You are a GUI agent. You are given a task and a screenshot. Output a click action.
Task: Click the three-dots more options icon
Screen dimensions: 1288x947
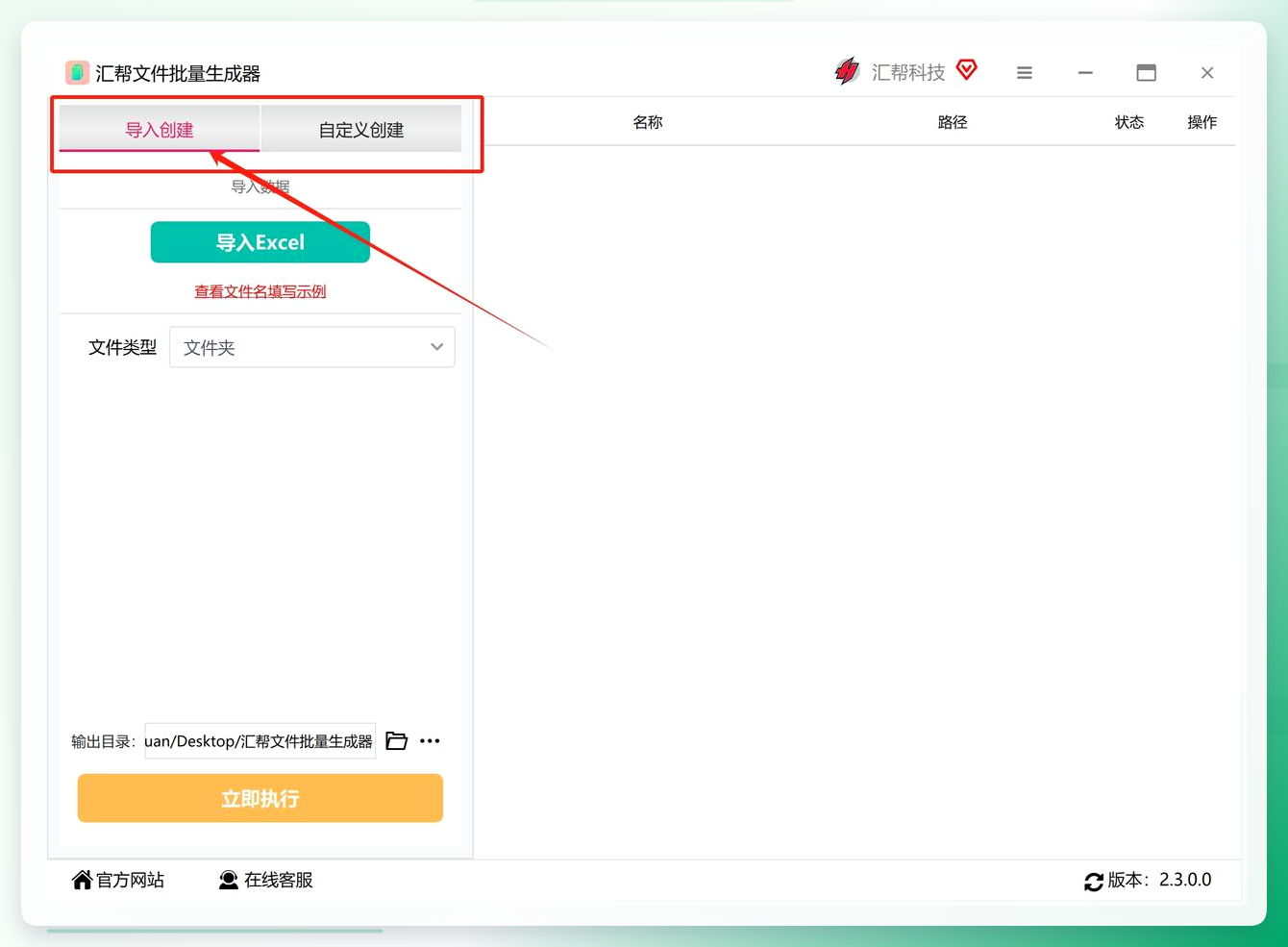pos(430,740)
